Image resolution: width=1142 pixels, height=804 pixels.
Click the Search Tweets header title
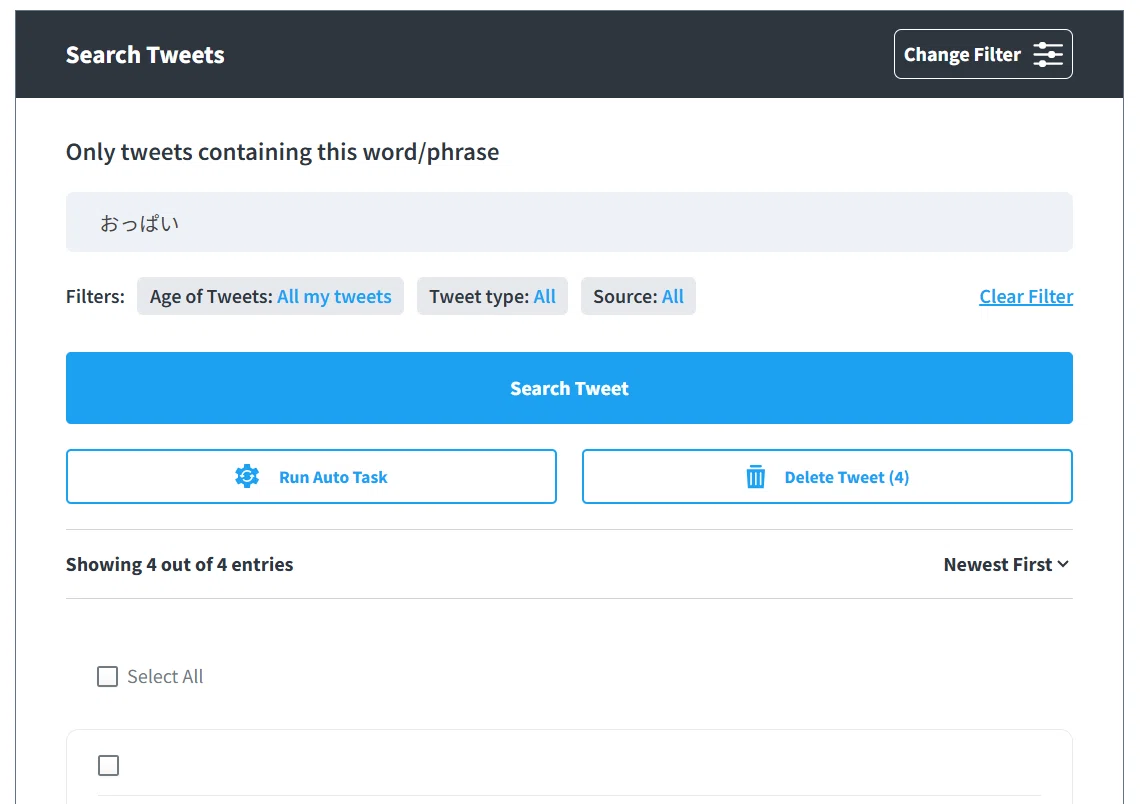pos(146,55)
